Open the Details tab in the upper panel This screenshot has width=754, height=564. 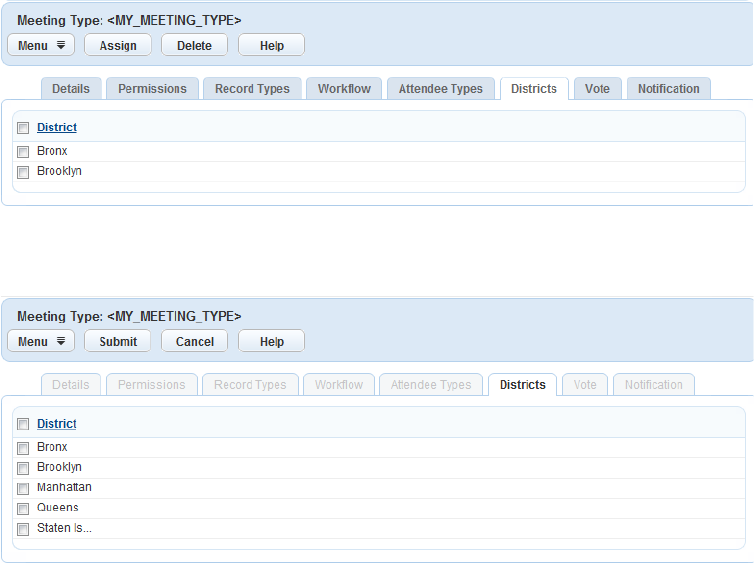click(71, 89)
